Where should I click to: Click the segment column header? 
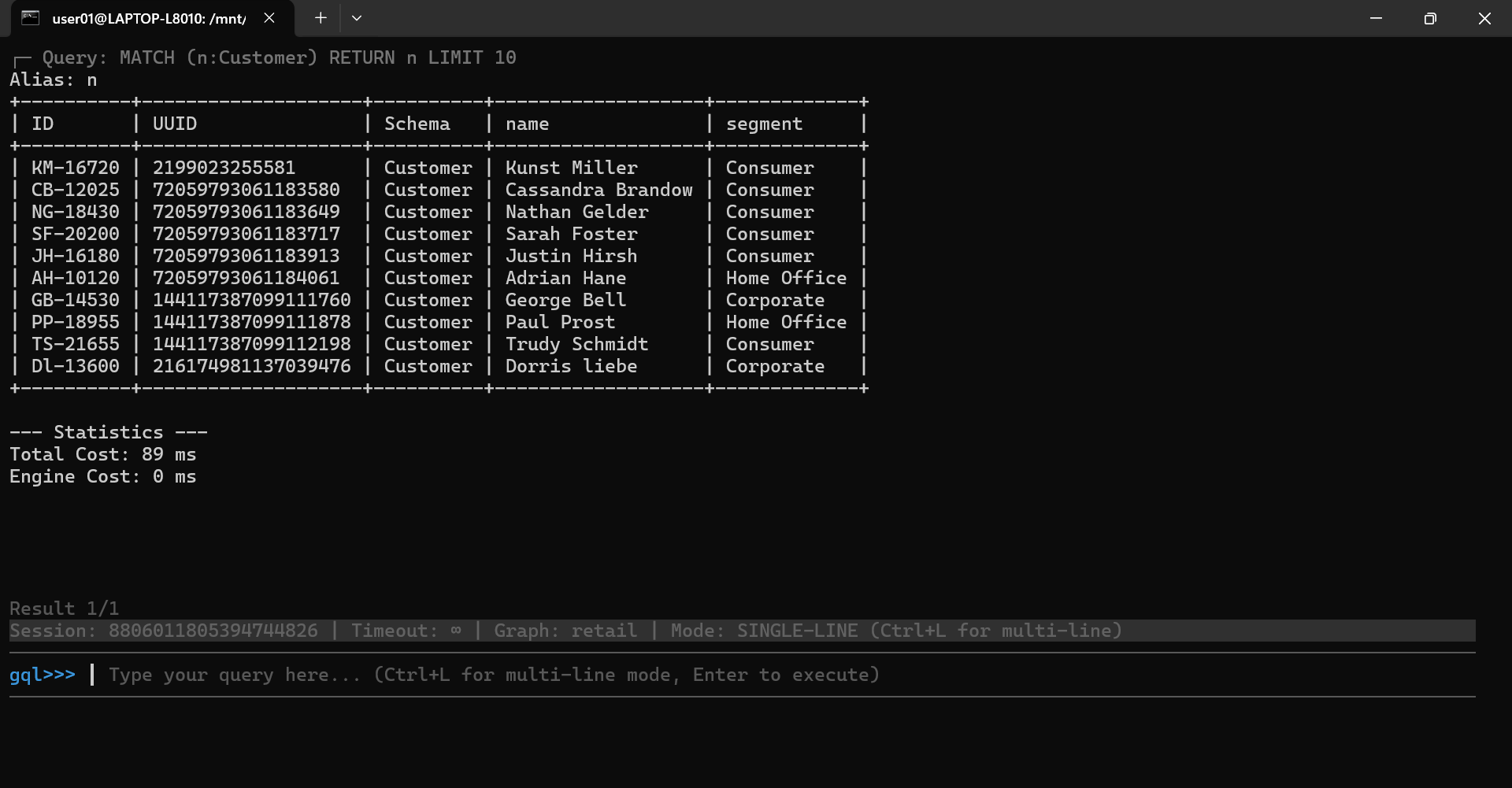pos(764,124)
